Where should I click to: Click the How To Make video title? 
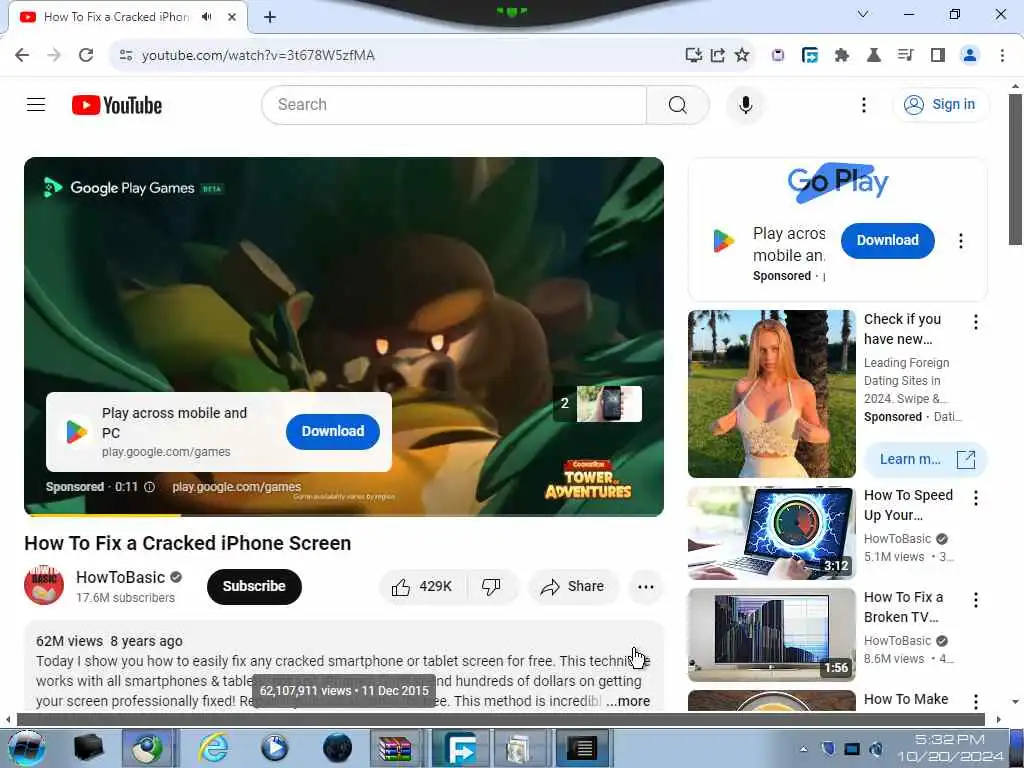[x=906, y=699]
